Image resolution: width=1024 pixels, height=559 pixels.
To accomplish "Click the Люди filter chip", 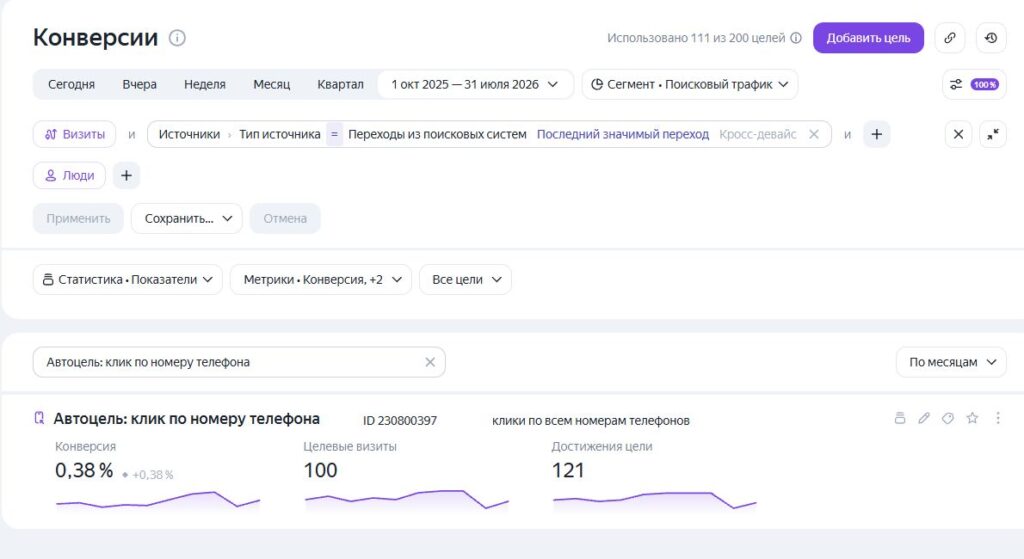I will (69, 175).
